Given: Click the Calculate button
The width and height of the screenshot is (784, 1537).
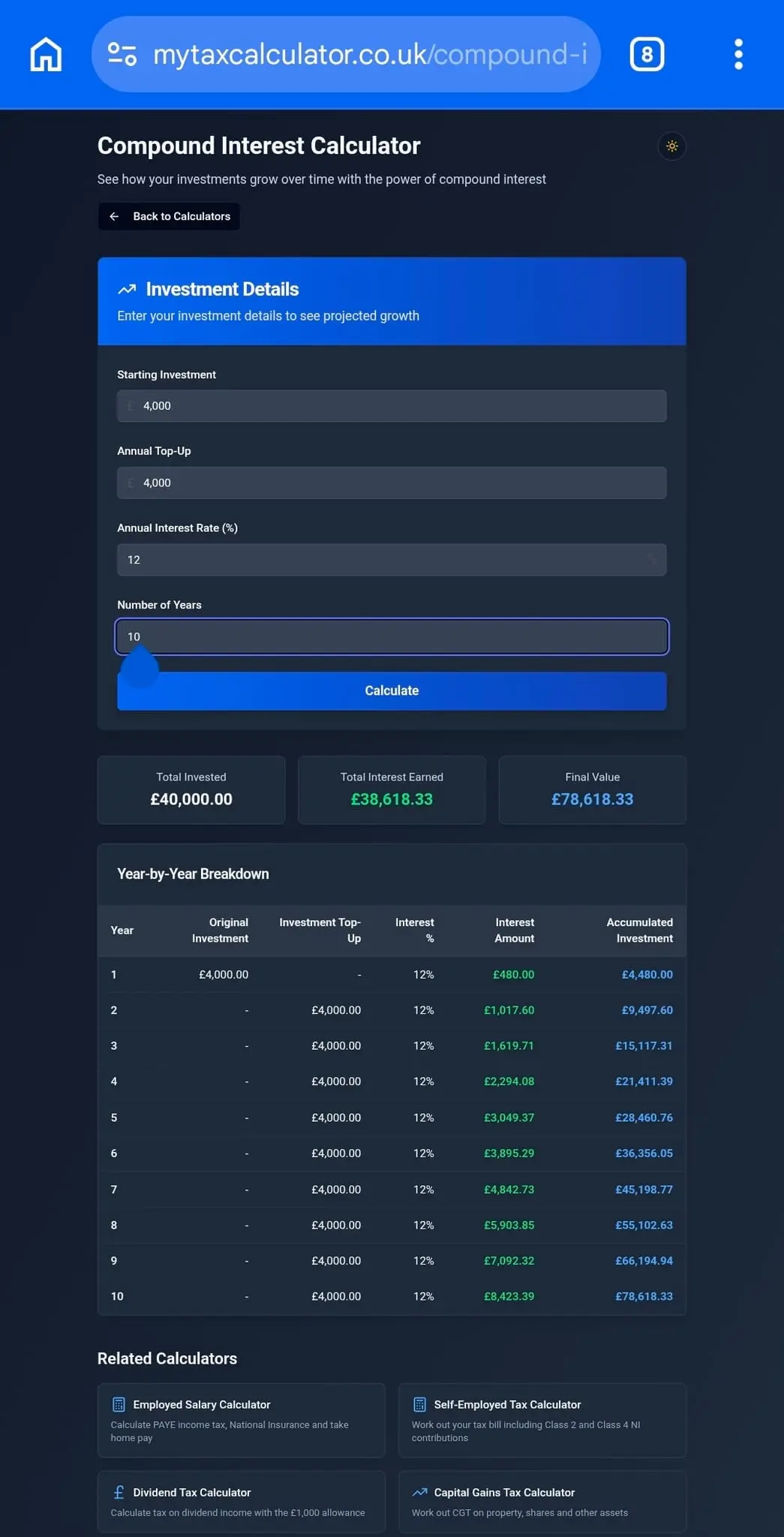Looking at the screenshot, I should pyautogui.click(x=392, y=690).
